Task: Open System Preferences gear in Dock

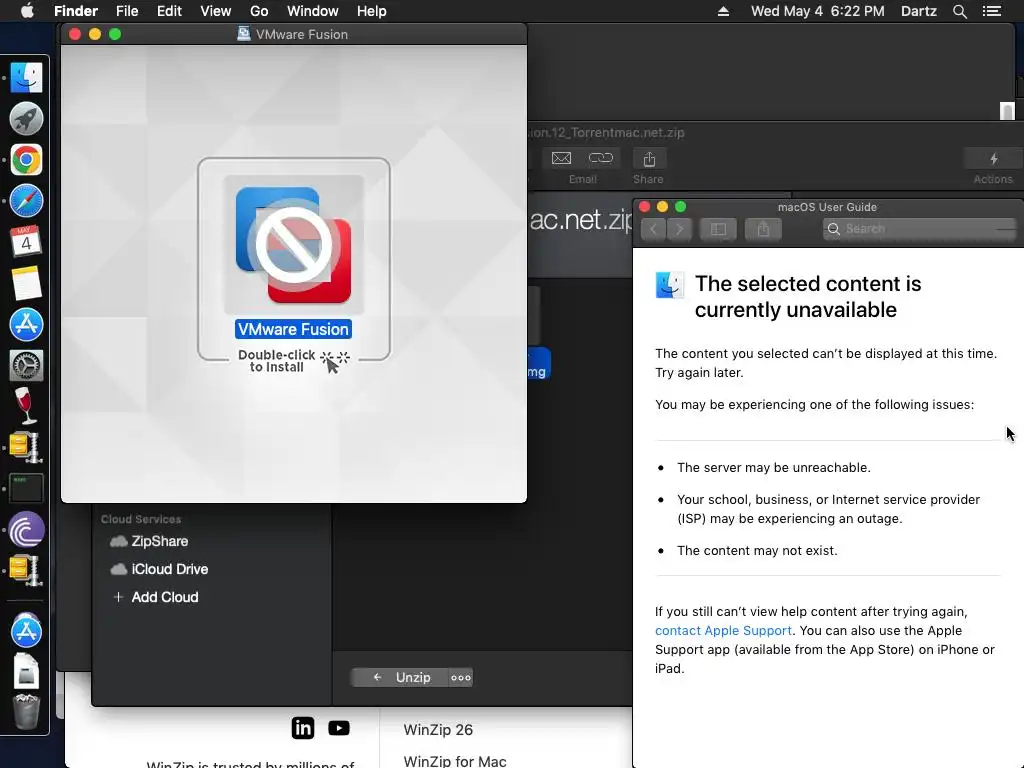Action: 26,365
